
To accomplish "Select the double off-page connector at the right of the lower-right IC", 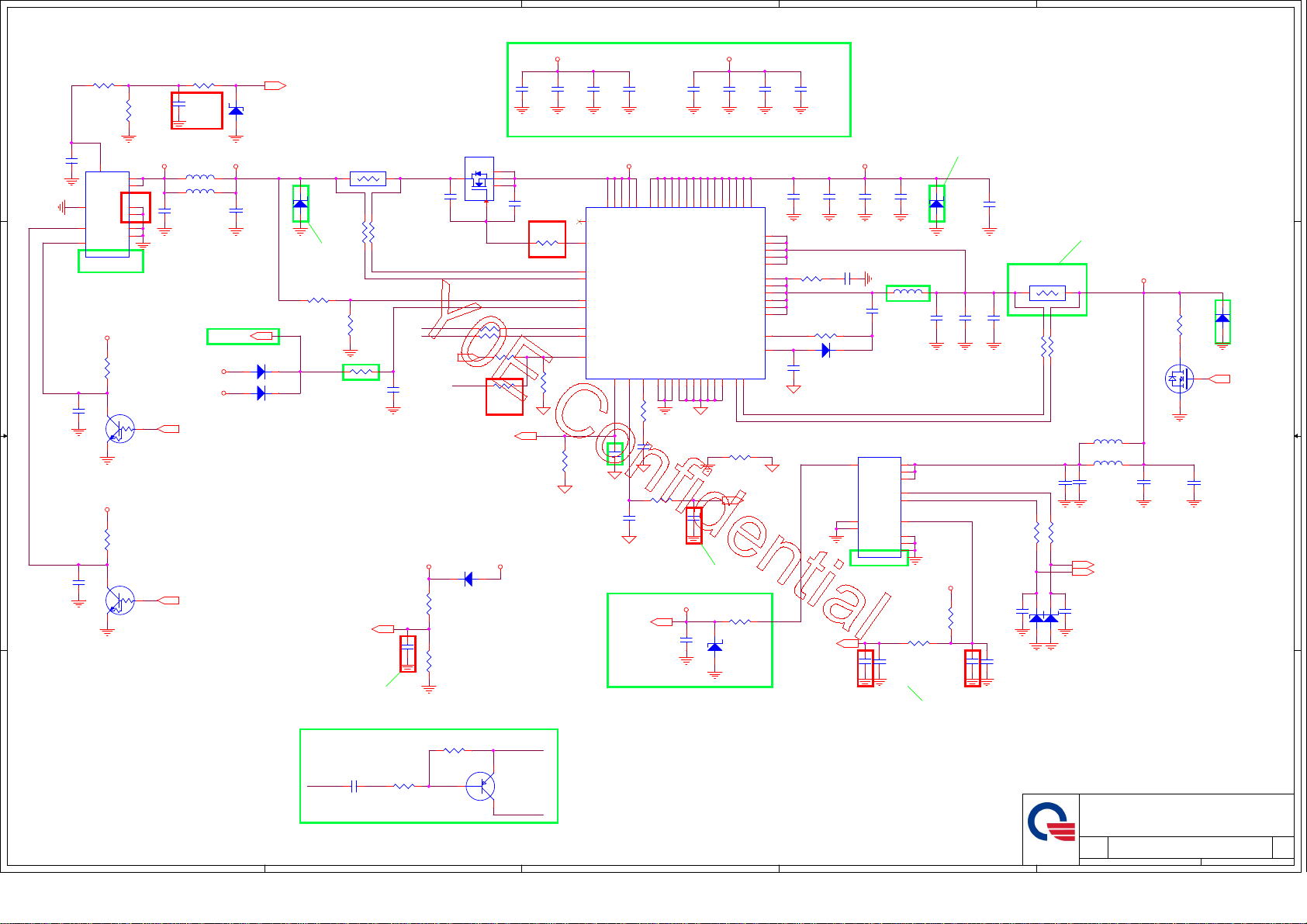I will [x=1083, y=568].
